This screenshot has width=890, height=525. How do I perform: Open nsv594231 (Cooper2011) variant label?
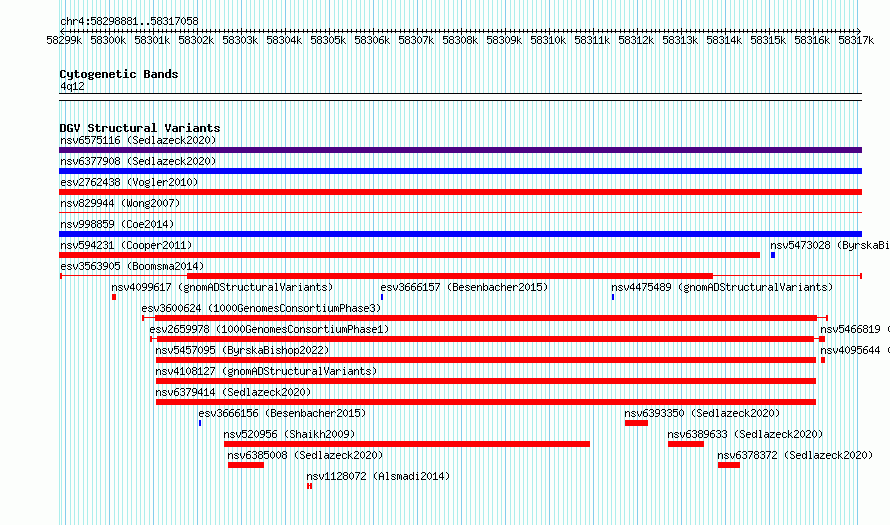(126, 245)
